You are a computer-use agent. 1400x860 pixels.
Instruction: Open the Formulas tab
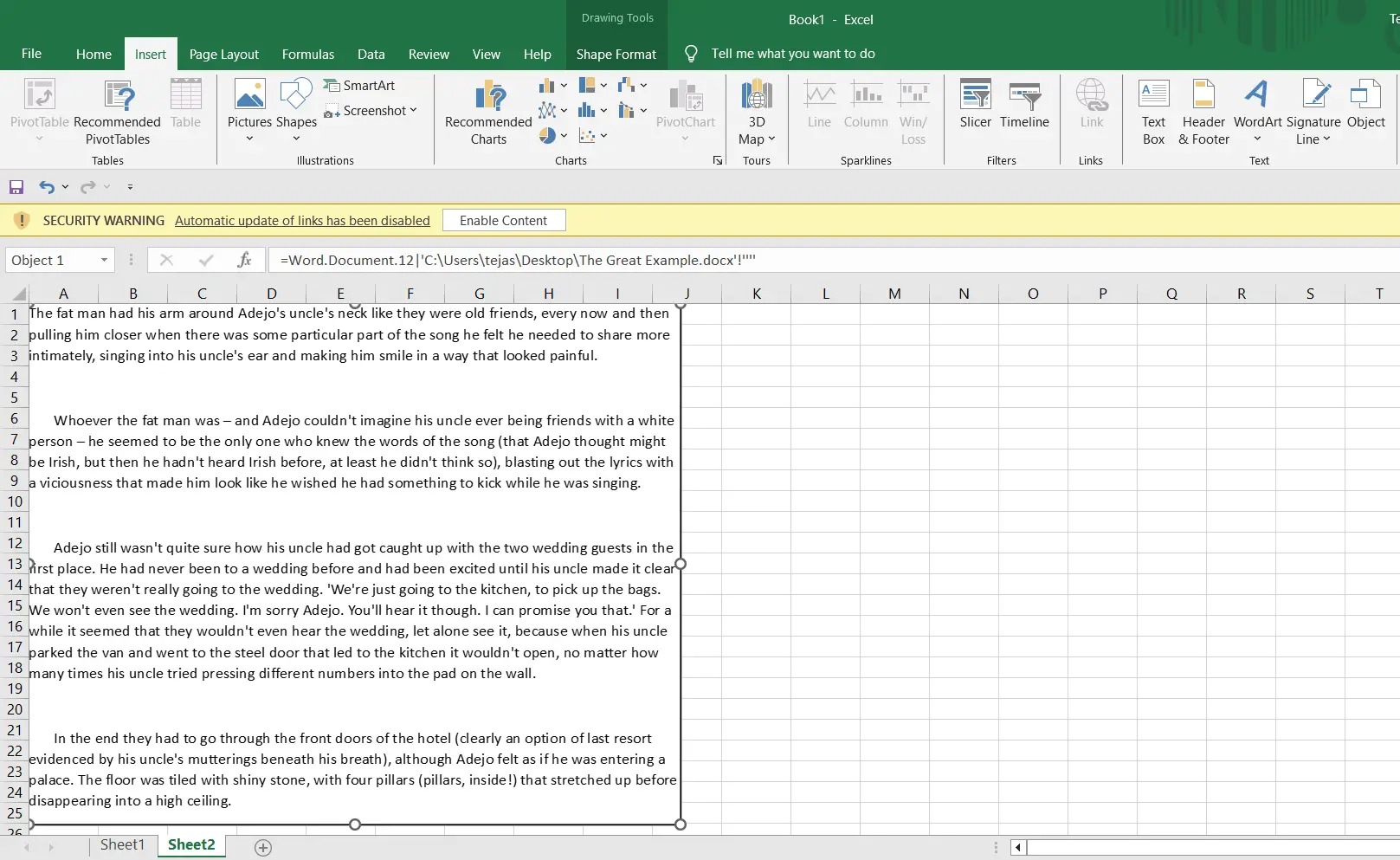[x=308, y=54]
